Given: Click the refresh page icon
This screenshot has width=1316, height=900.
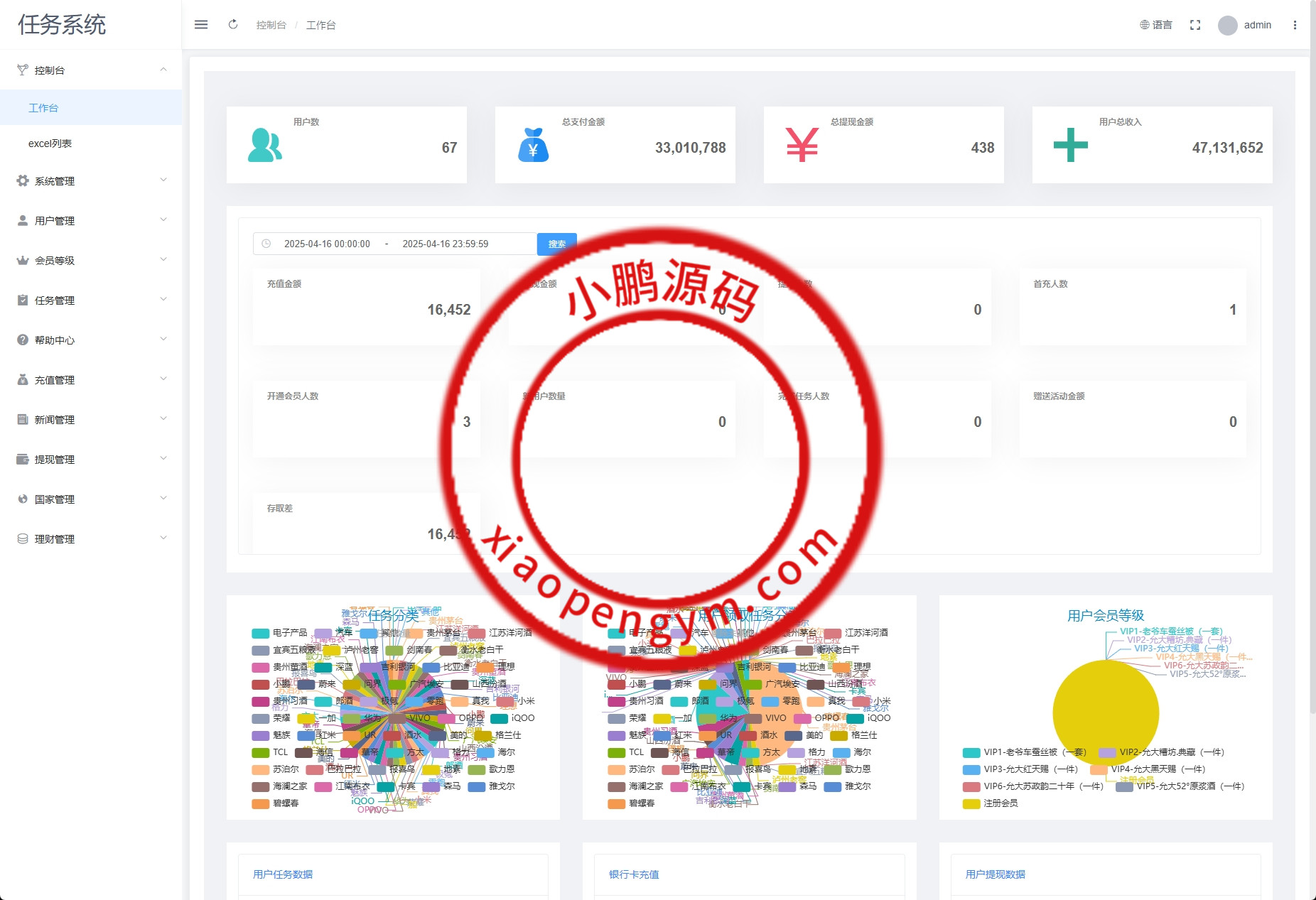Looking at the screenshot, I should pos(233,25).
